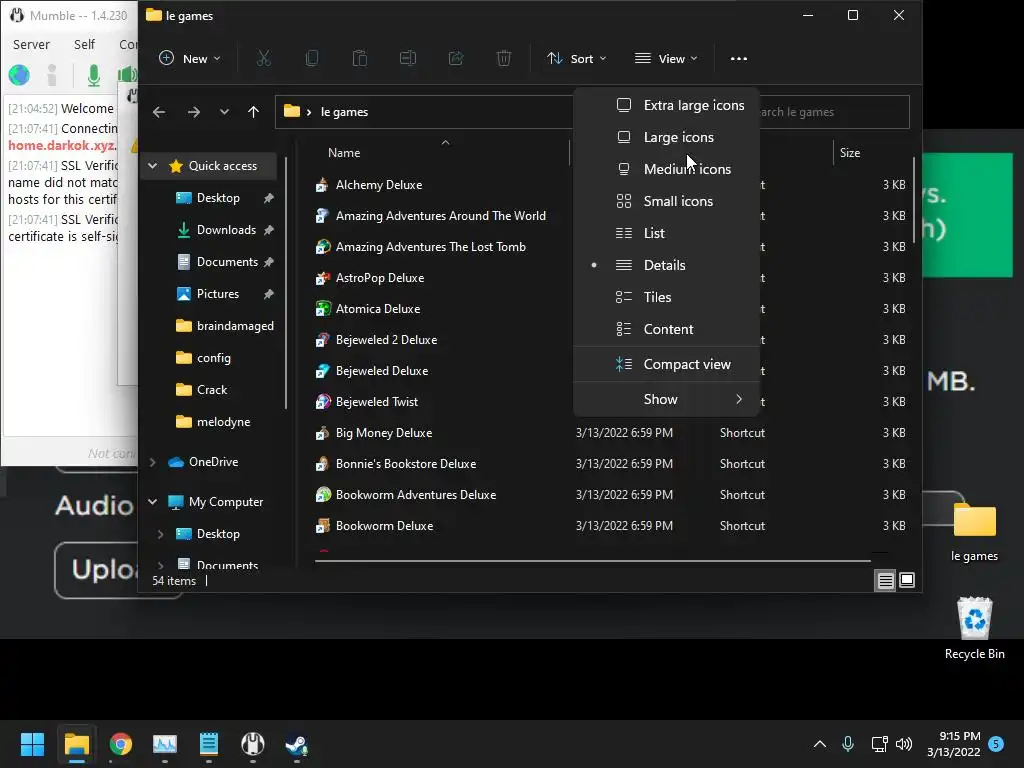Click the file list horizontal scrollbar
The image size is (1024, 768).
tap(592, 560)
